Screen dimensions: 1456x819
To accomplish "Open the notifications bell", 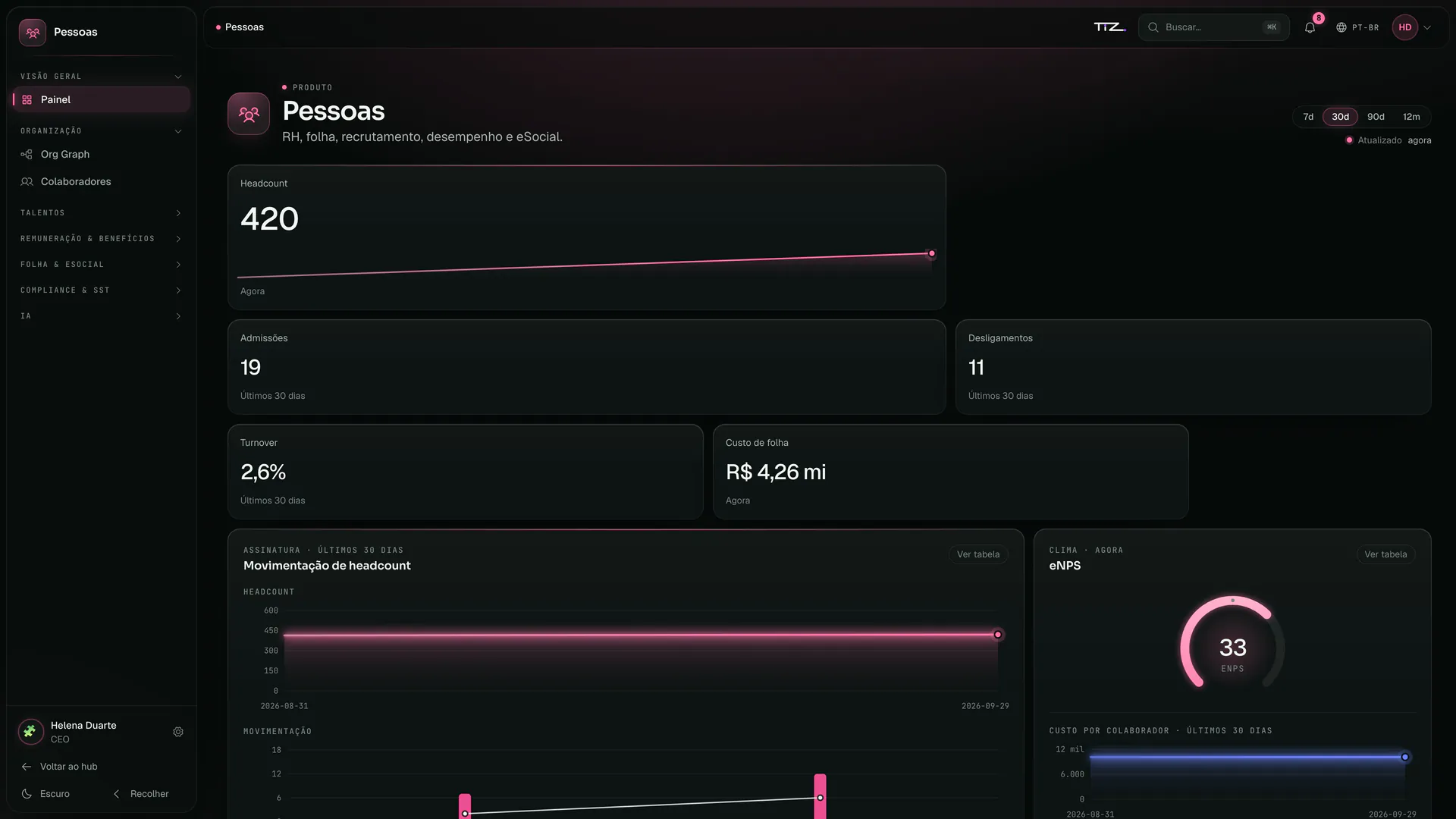I will [x=1310, y=27].
